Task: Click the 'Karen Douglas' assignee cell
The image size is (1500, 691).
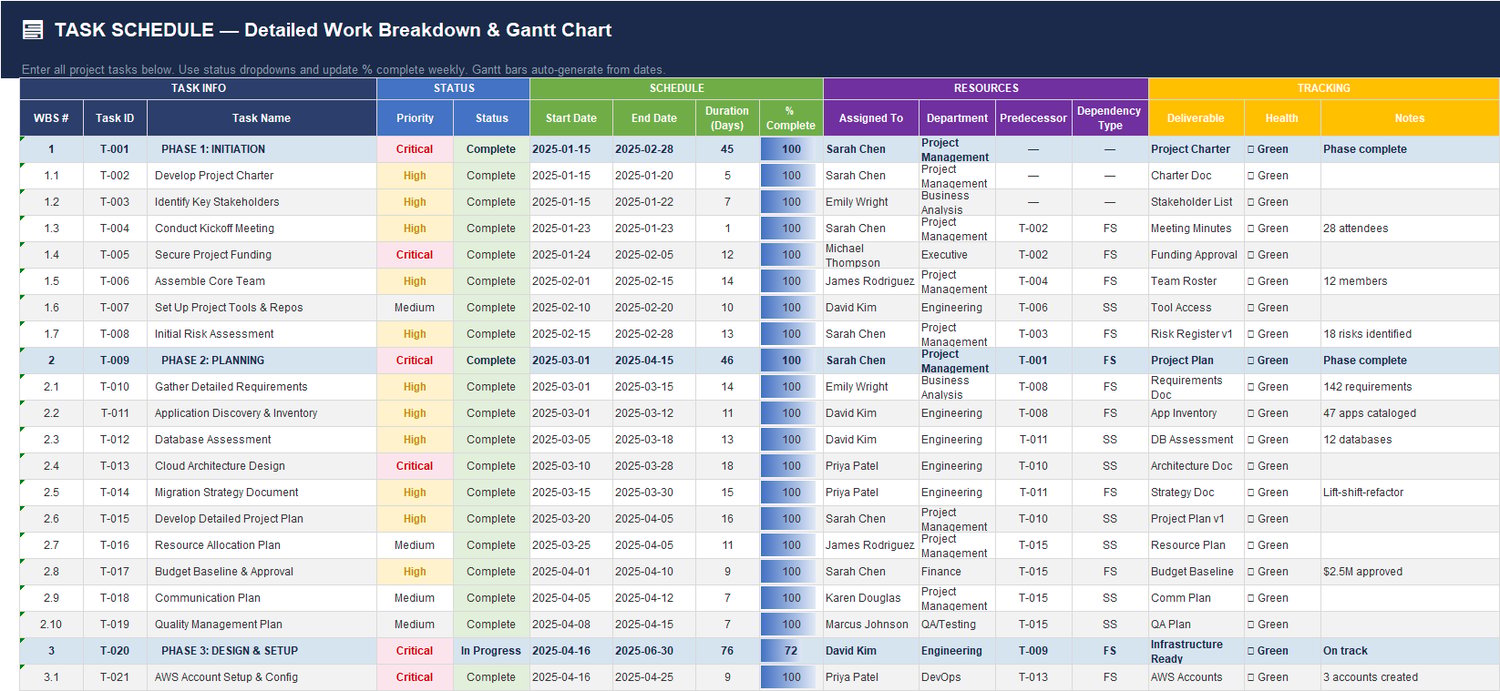Action: coord(871,598)
